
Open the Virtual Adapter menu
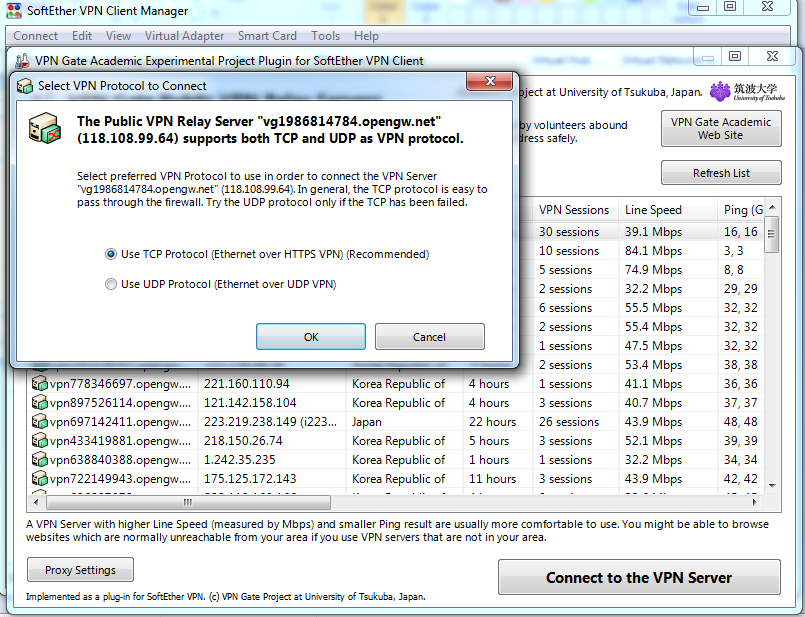pyautogui.click(x=184, y=36)
